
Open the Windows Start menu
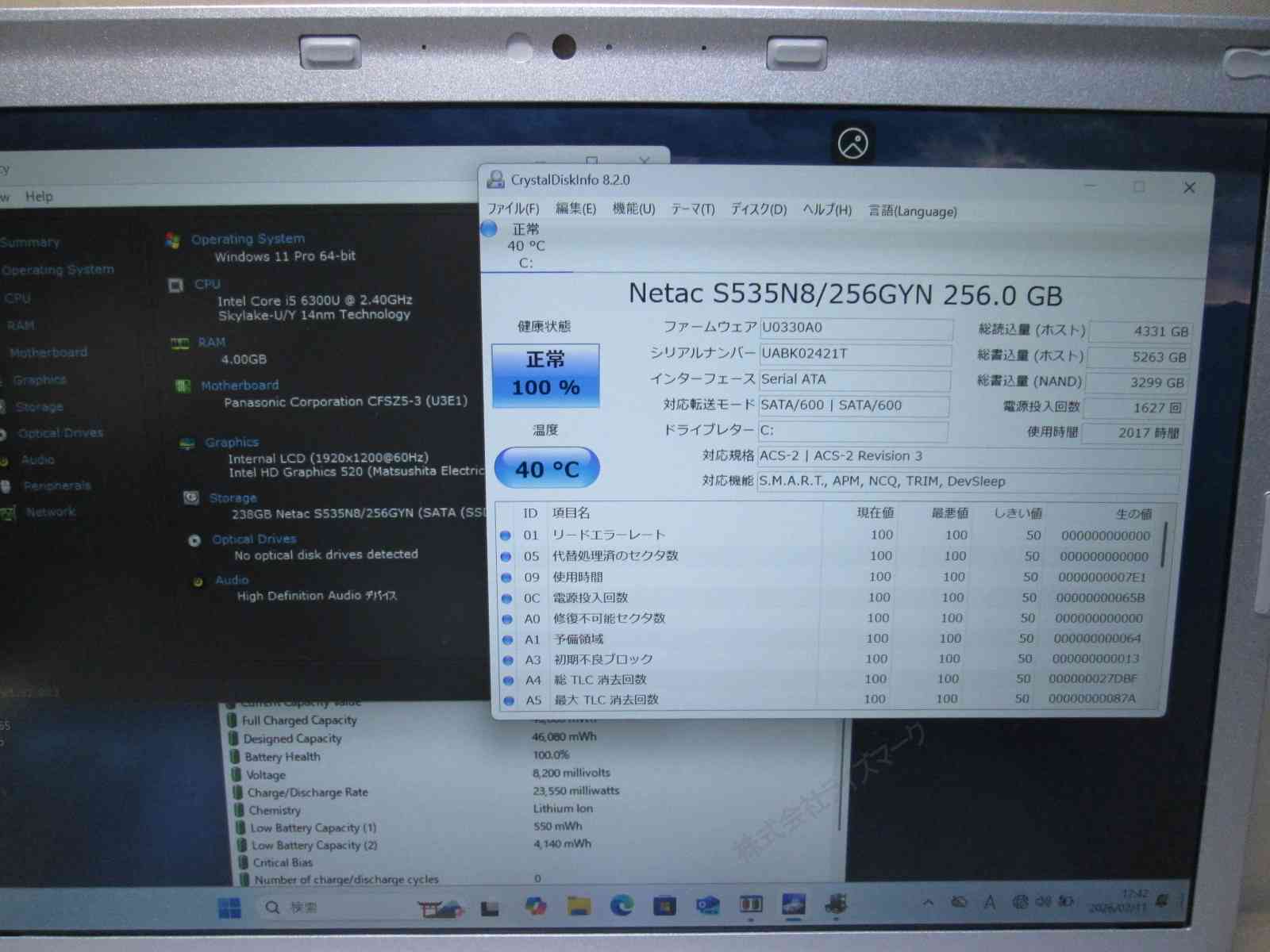[x=229, y=907]
